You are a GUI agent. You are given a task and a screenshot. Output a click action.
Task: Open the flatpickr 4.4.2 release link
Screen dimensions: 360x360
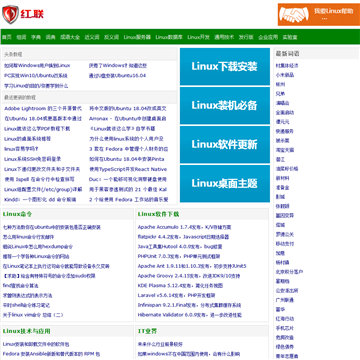[183, 237]
